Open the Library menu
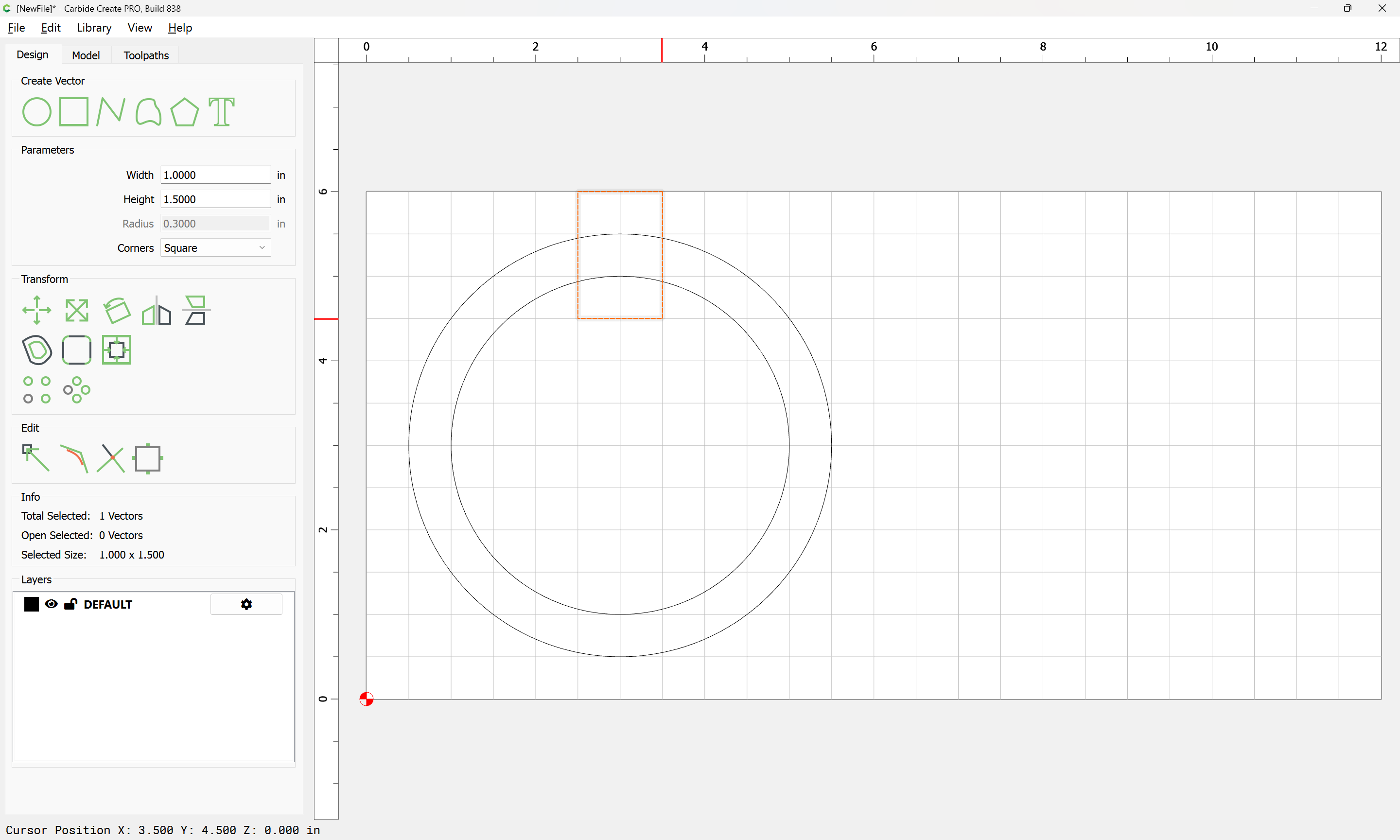1400x840 pixels. [x=94, y=28]
